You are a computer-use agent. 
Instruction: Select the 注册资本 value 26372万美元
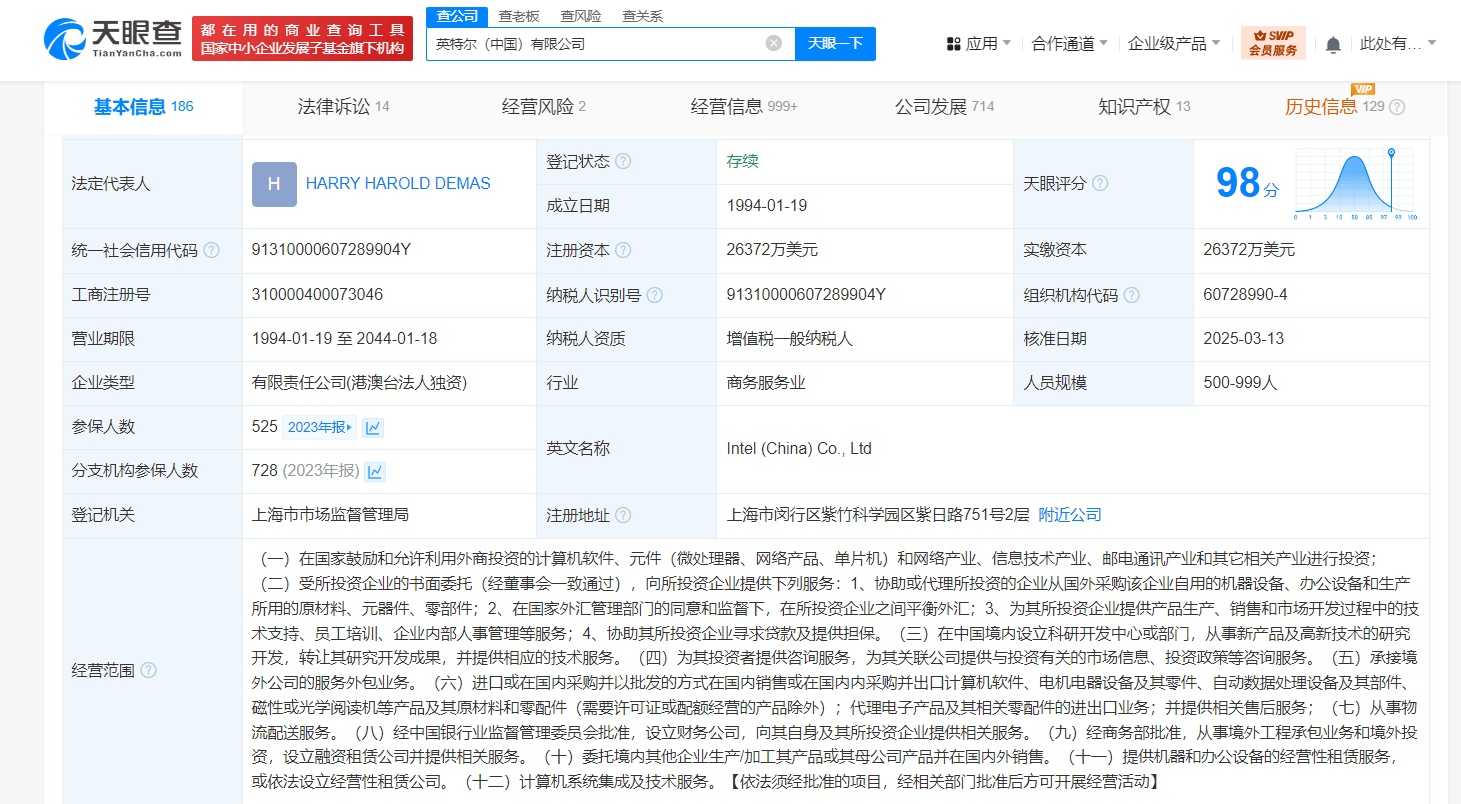[x=772, y=250]
